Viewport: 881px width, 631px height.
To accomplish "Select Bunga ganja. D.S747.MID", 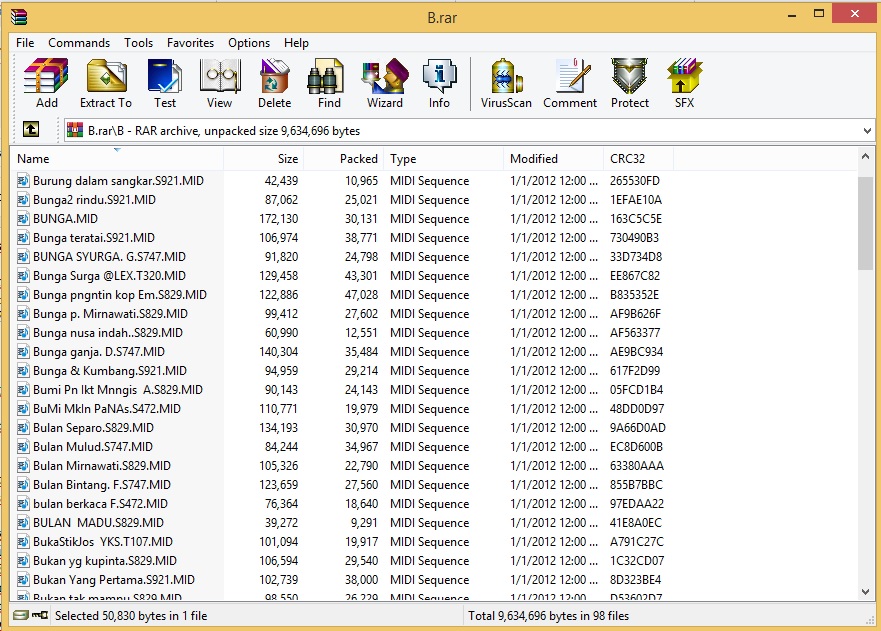I will [x=98, y=352].
